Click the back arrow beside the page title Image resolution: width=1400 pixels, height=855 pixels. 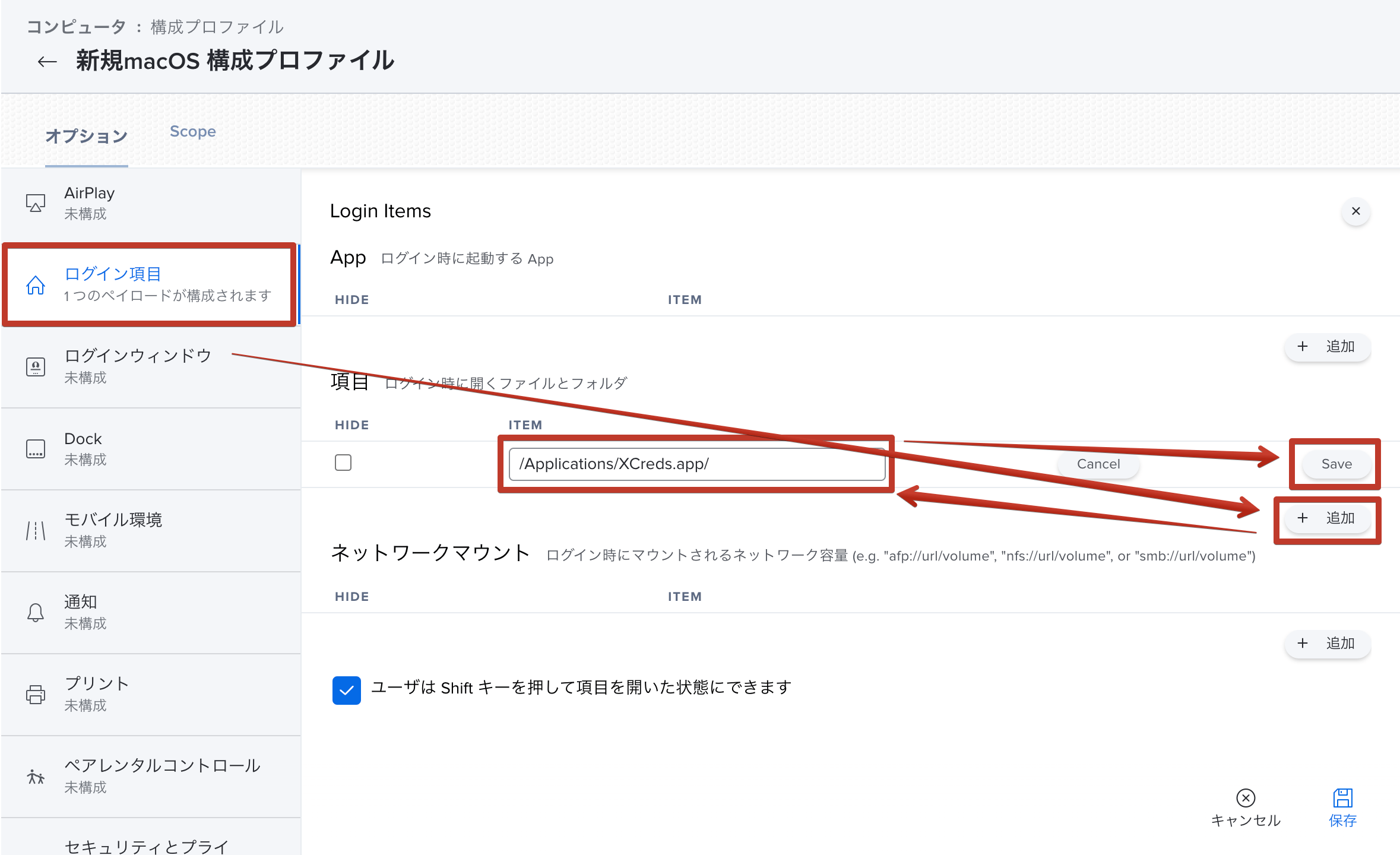pos(47,62)
